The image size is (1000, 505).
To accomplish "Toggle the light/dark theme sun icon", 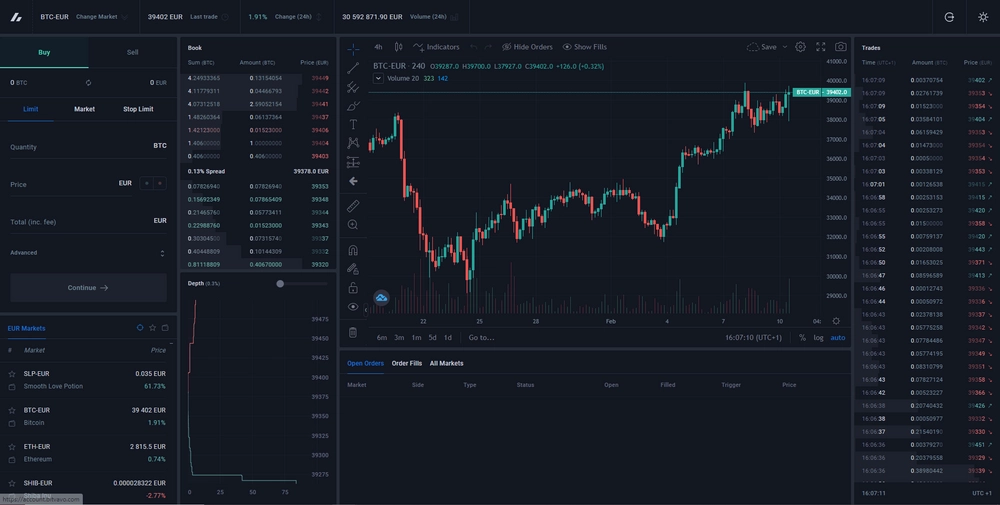I will coord(983,17).
